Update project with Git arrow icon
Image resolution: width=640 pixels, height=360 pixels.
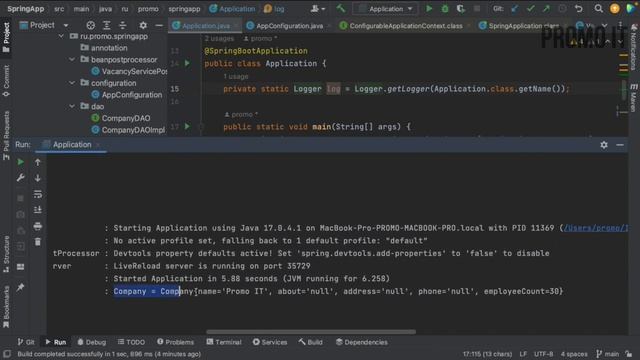pyautogui.click(x=515, y=9)
